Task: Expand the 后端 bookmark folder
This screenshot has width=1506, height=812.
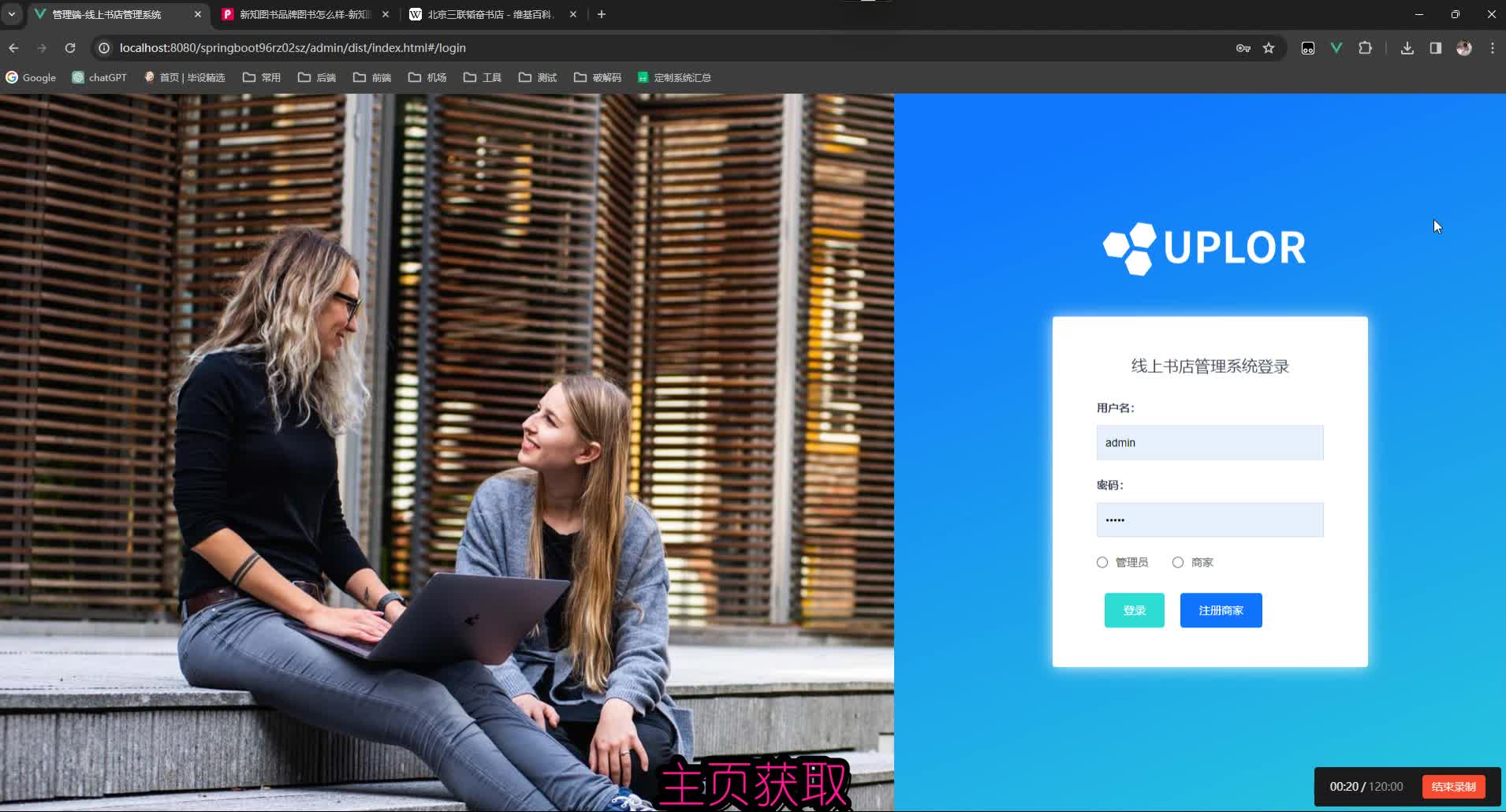Action: tap(317, 77)
